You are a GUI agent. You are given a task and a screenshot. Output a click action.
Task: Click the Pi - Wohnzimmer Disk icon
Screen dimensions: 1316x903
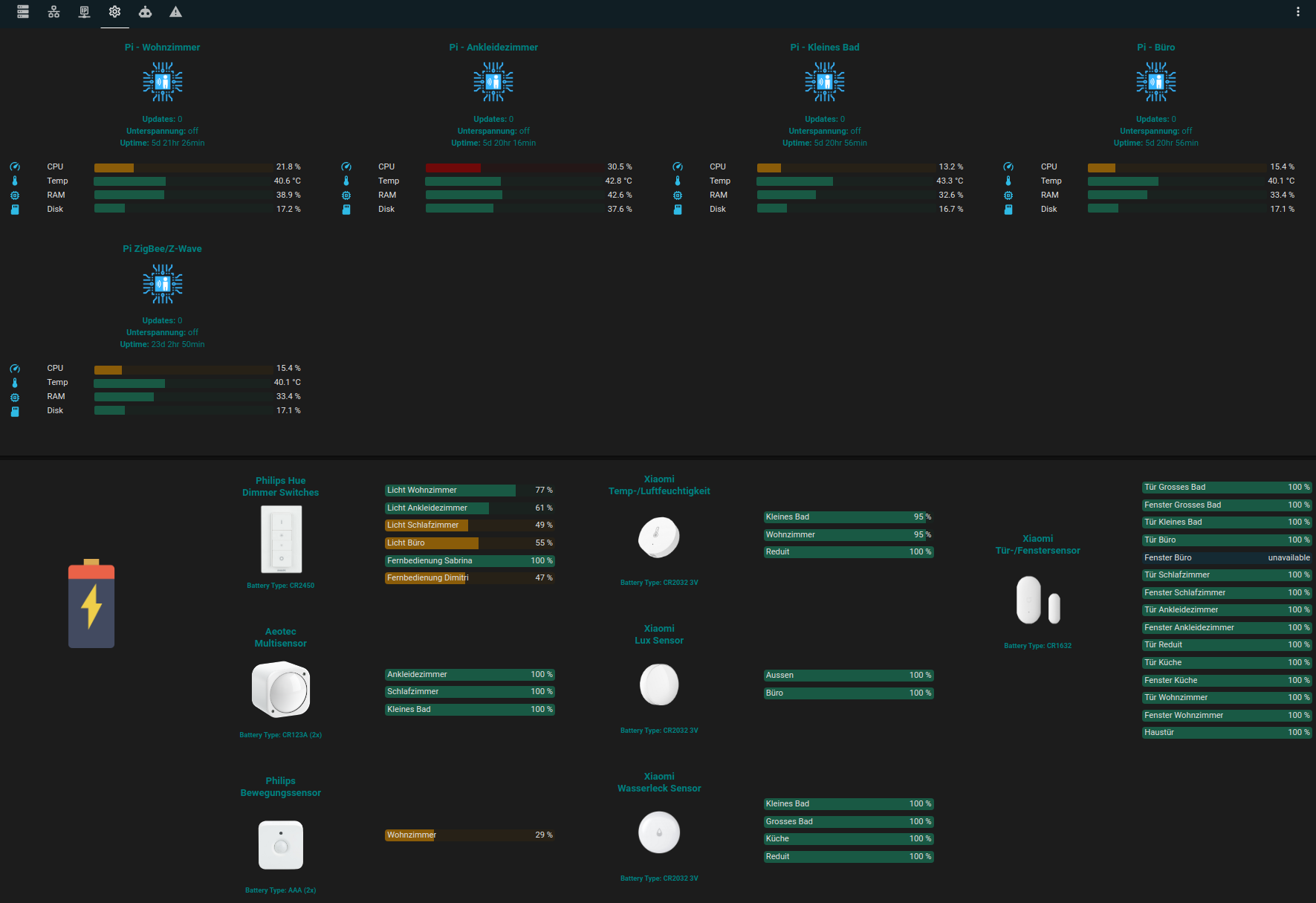tap(15, 210)
